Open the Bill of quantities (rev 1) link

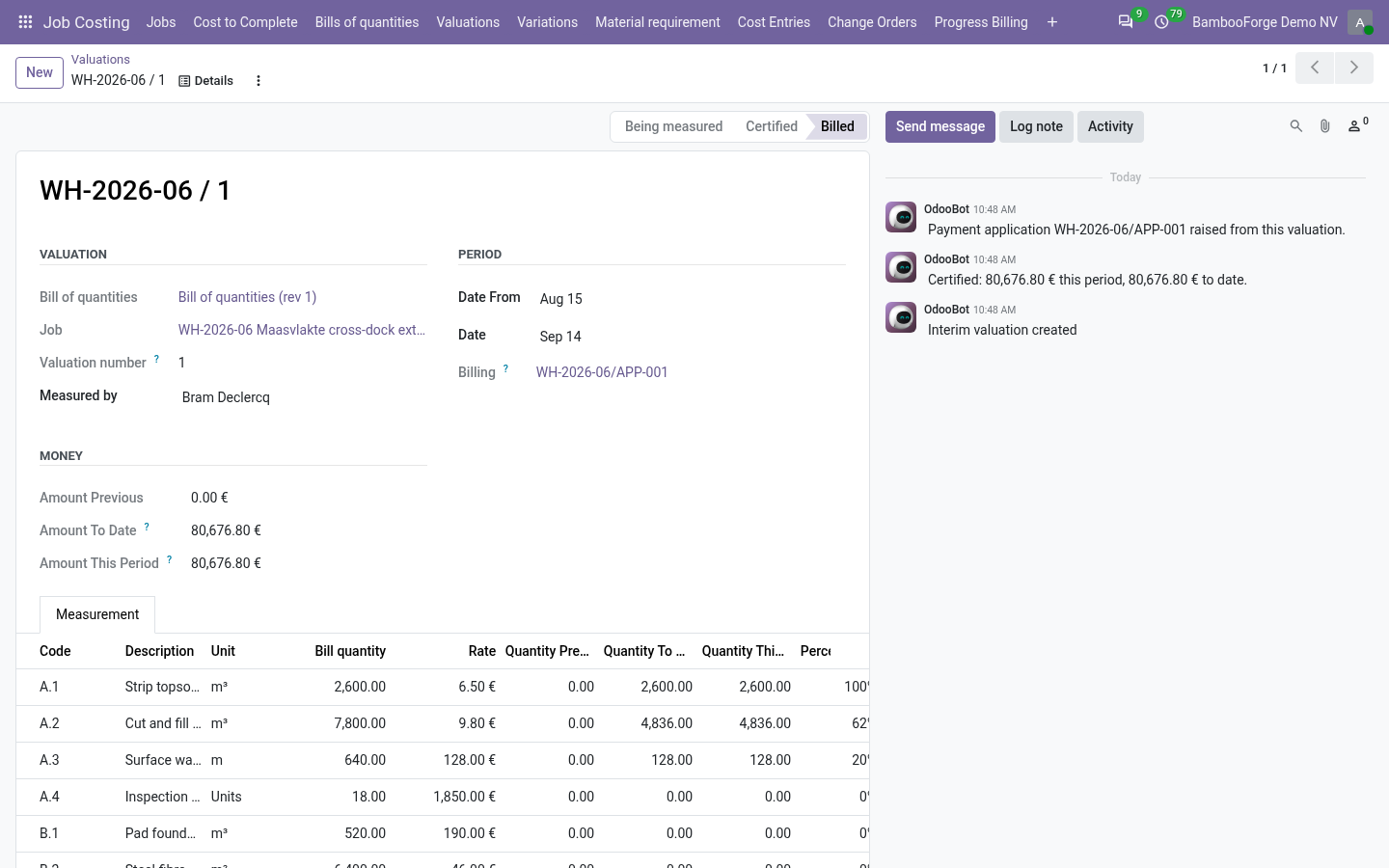(247, 297)
